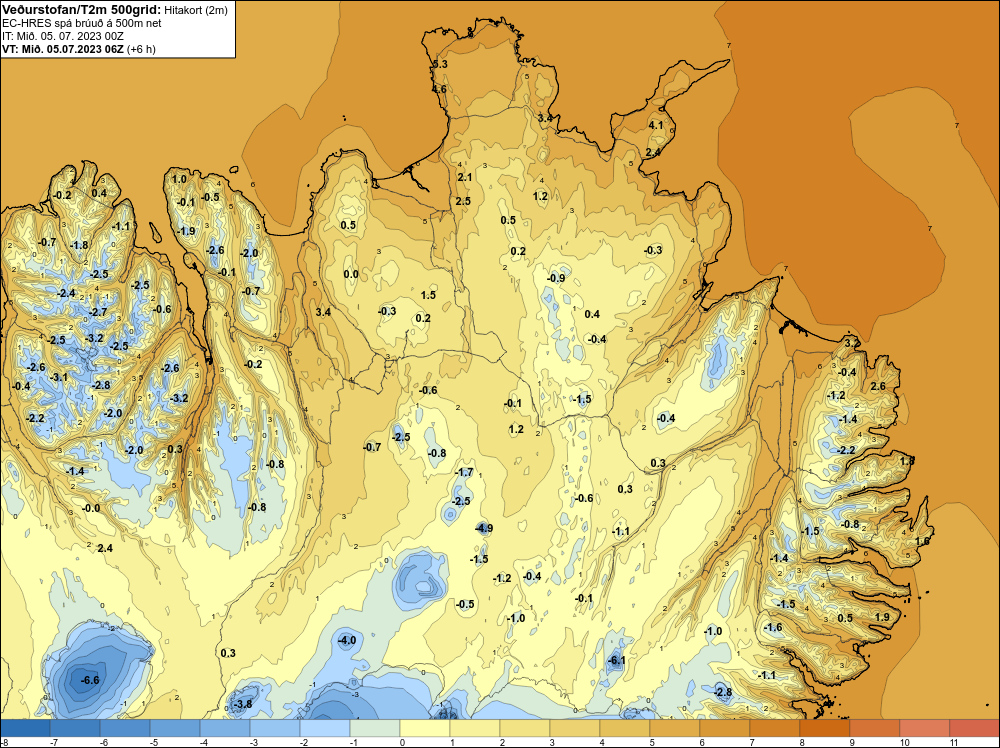Screen dimensions: 1000x748
Task: Click the 4.1 temperature label
Action: (x=656, y=126)
